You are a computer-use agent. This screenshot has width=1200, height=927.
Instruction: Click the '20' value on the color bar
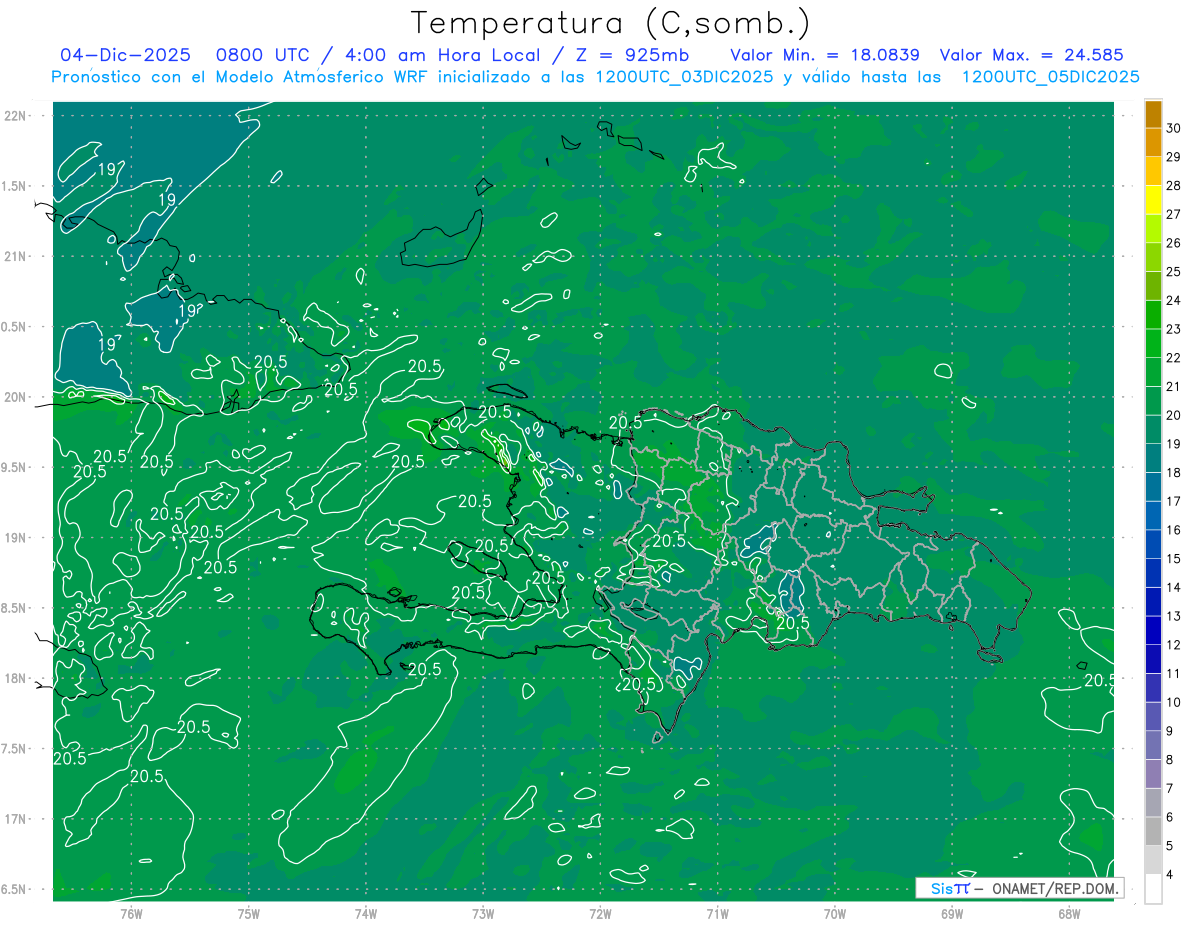(1174, 416)
